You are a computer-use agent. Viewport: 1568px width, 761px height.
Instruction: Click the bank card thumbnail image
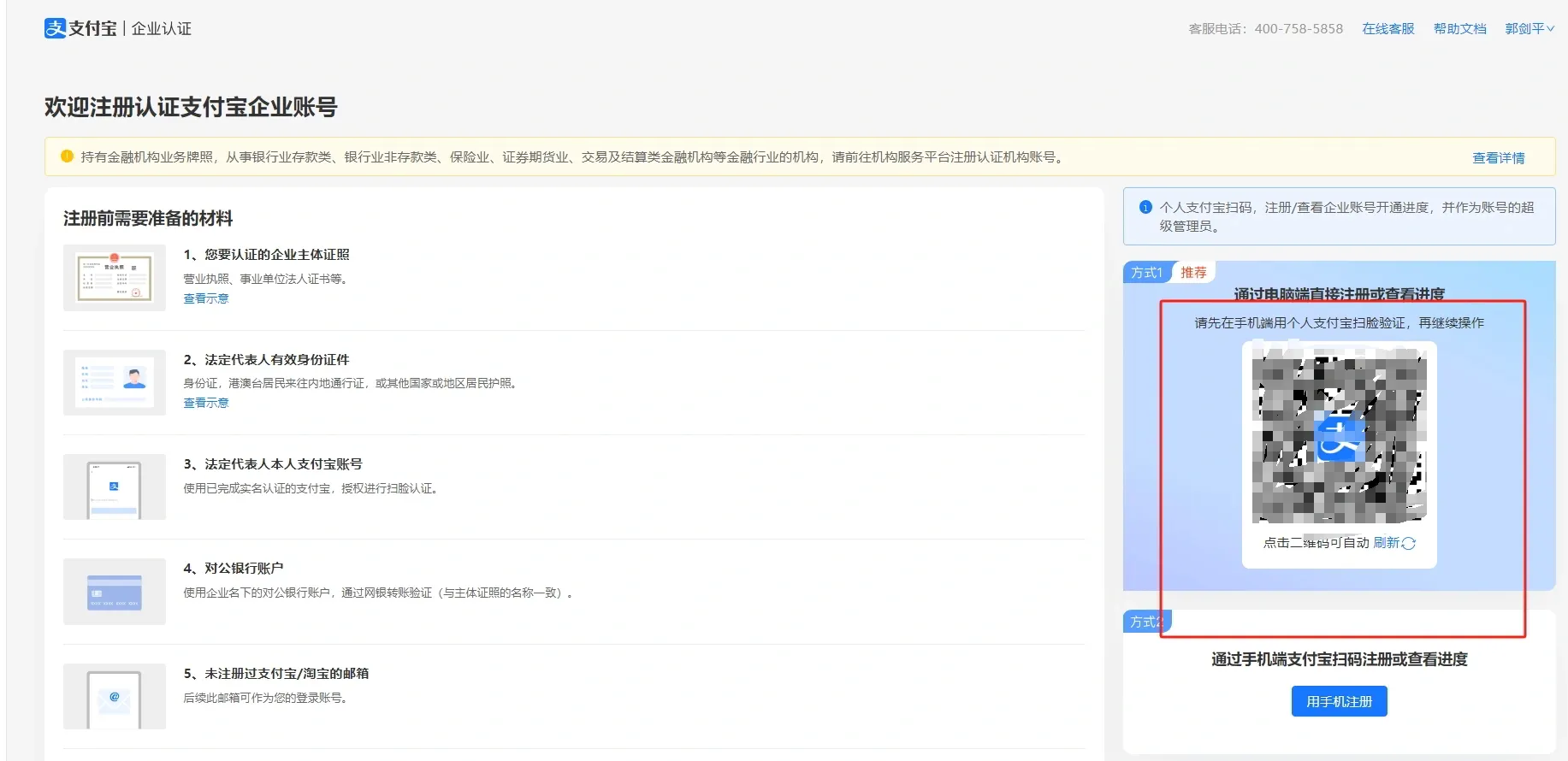point(115,592)
